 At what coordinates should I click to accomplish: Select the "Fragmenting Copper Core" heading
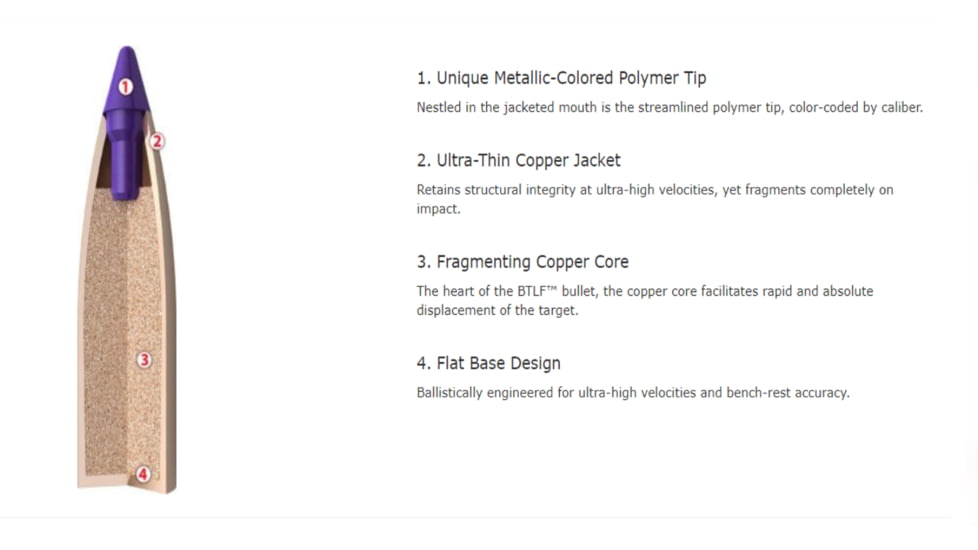(522, 262)
